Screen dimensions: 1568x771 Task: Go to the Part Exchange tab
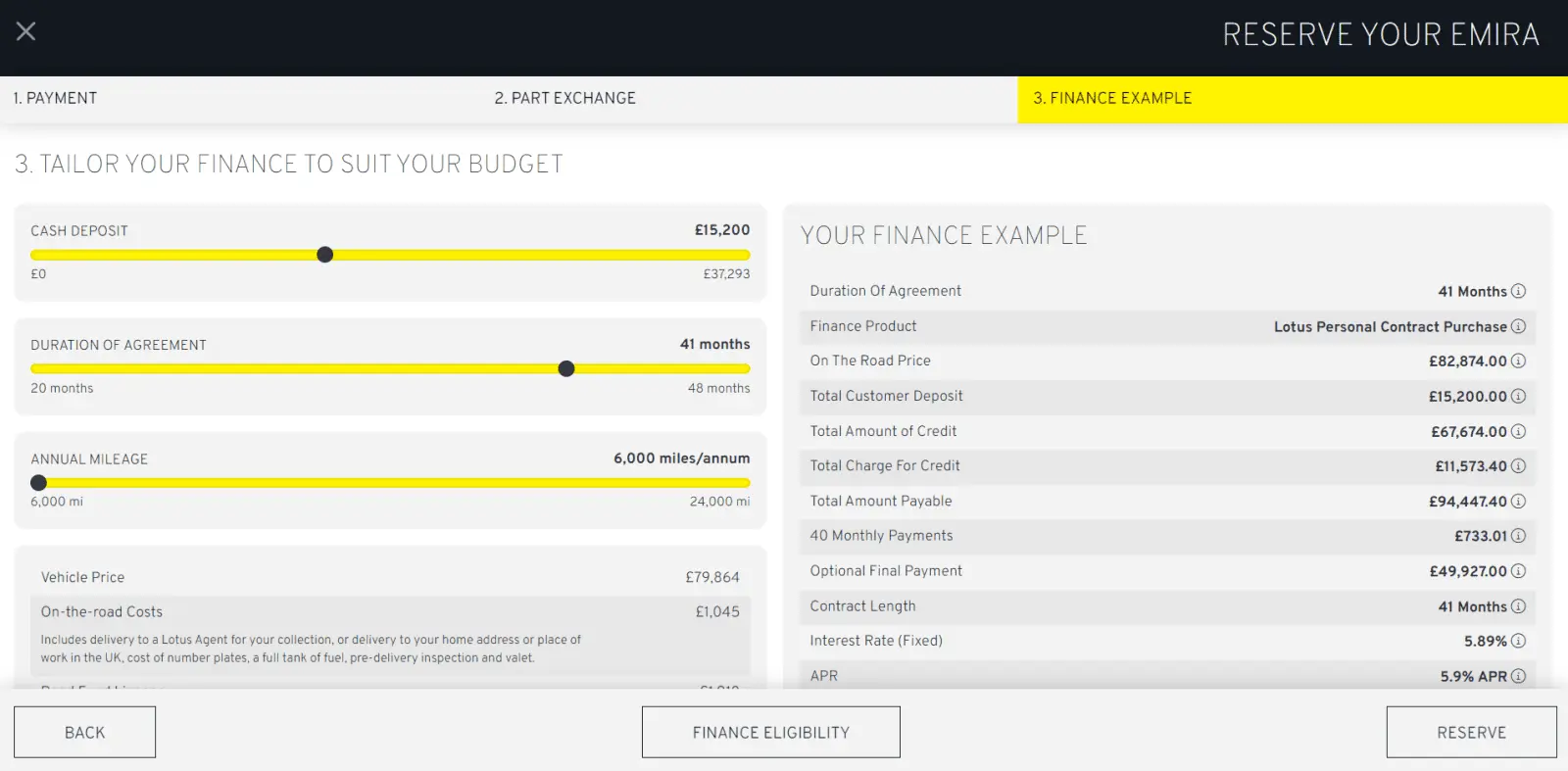pos(564,98)
